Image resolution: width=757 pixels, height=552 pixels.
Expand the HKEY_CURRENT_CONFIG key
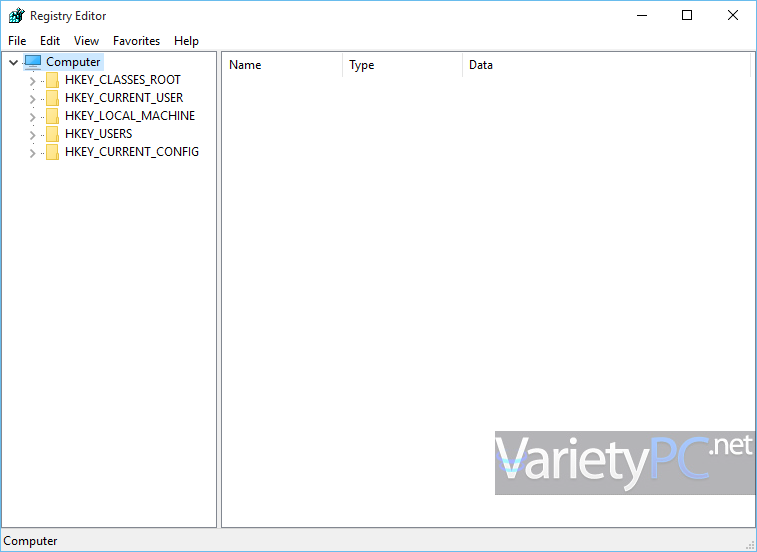(32, 153)
